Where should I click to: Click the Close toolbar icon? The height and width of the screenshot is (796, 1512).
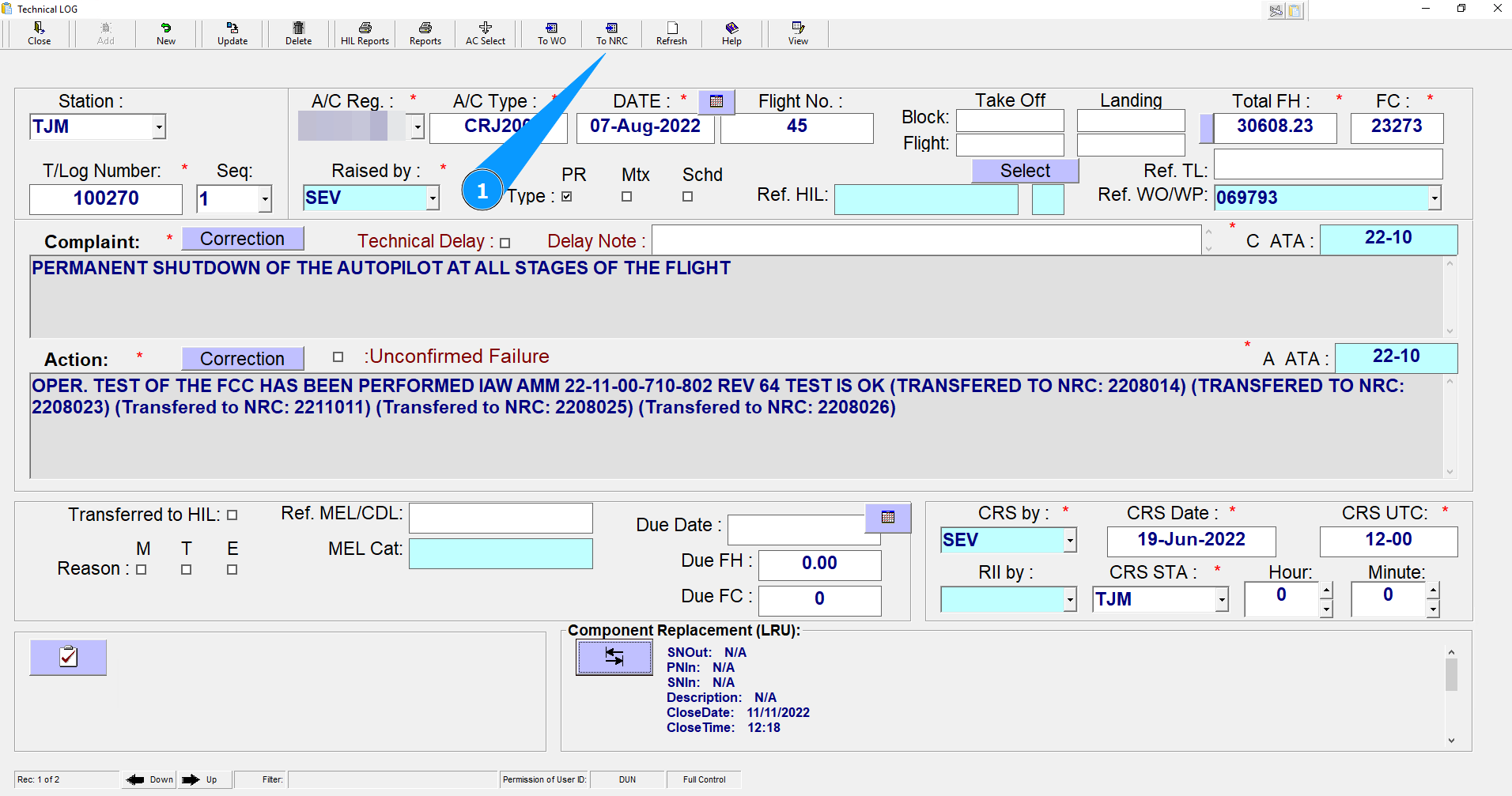(x=39, y=33)
